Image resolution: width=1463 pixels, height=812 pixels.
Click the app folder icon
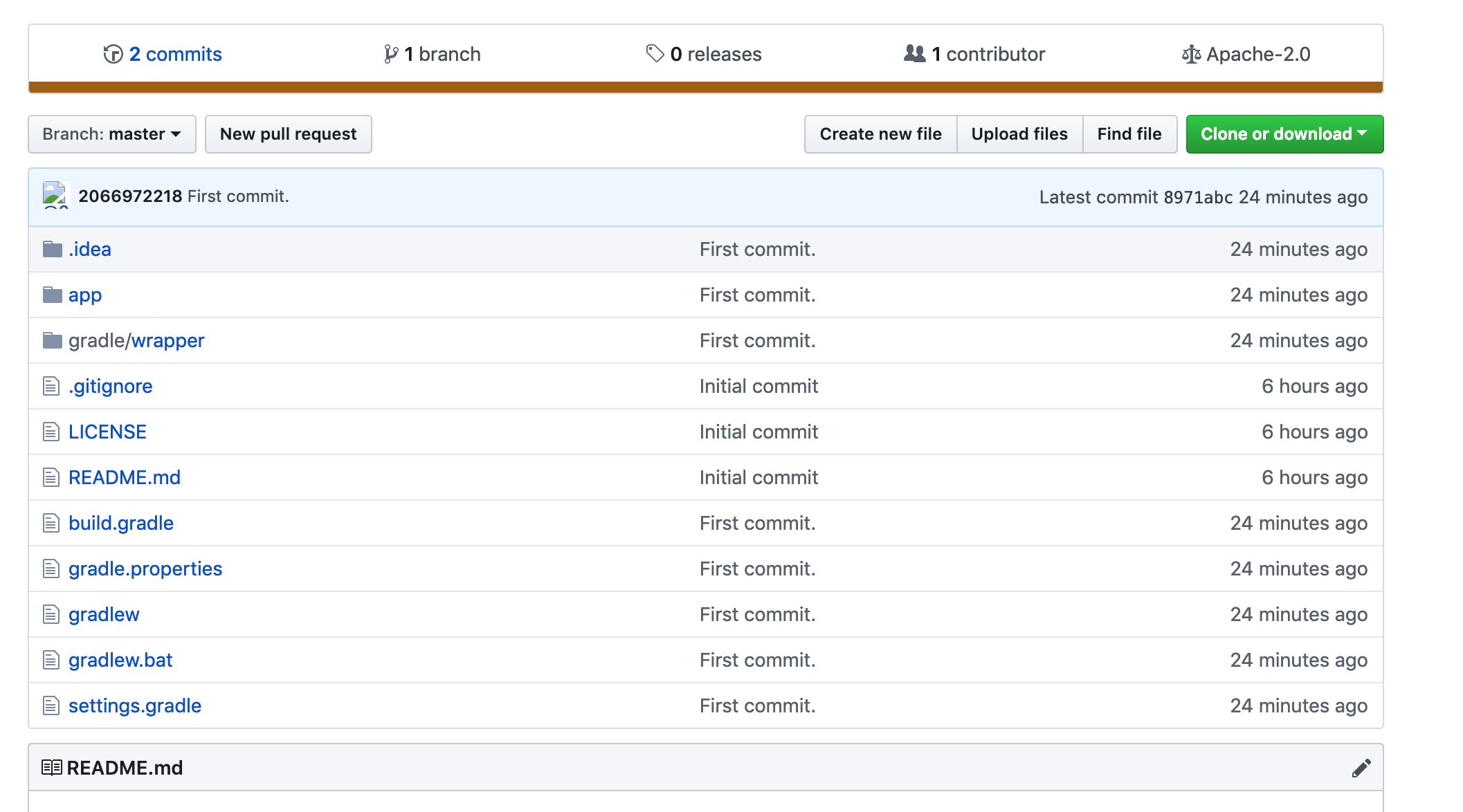(53, 295)
